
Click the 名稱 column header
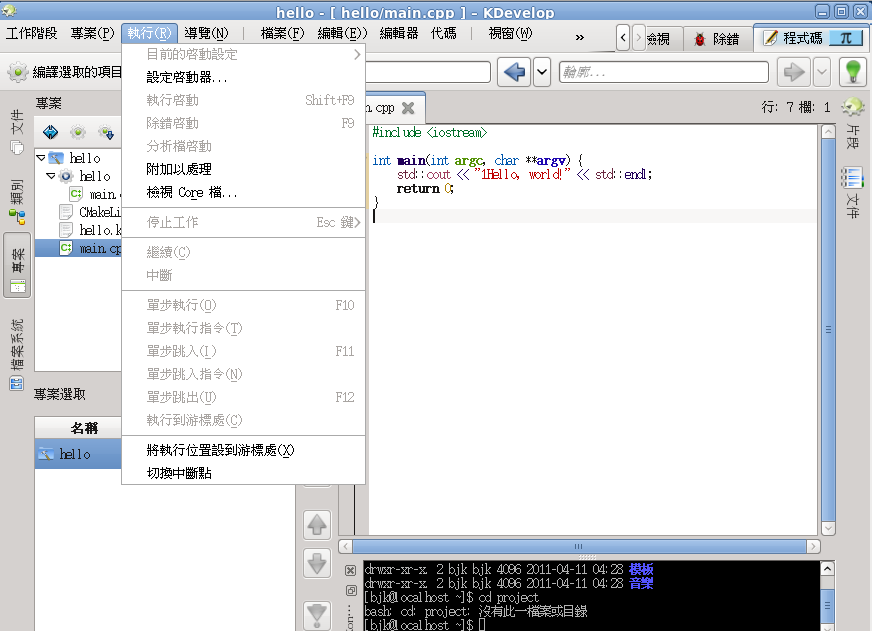pyautogui.click(x=78, y=428)
